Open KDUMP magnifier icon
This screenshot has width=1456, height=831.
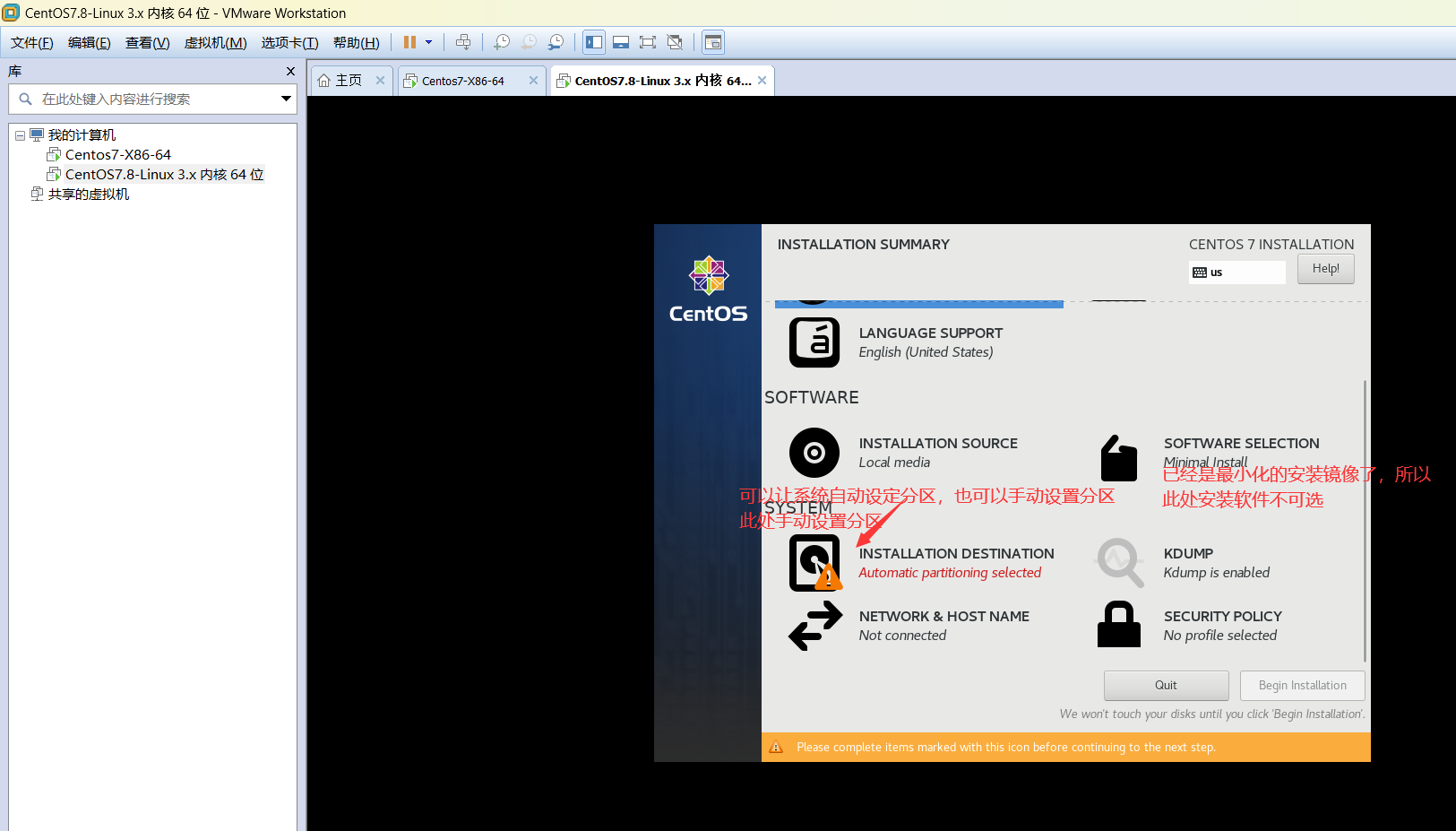pos(1119,563)
